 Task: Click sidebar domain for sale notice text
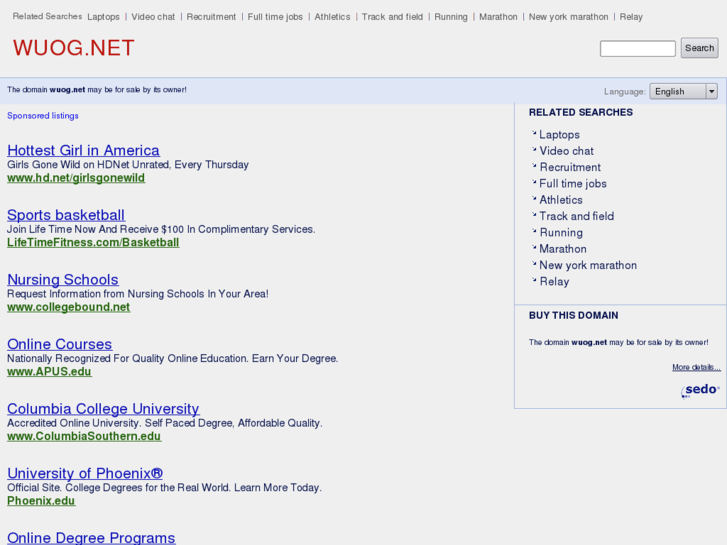619,342
